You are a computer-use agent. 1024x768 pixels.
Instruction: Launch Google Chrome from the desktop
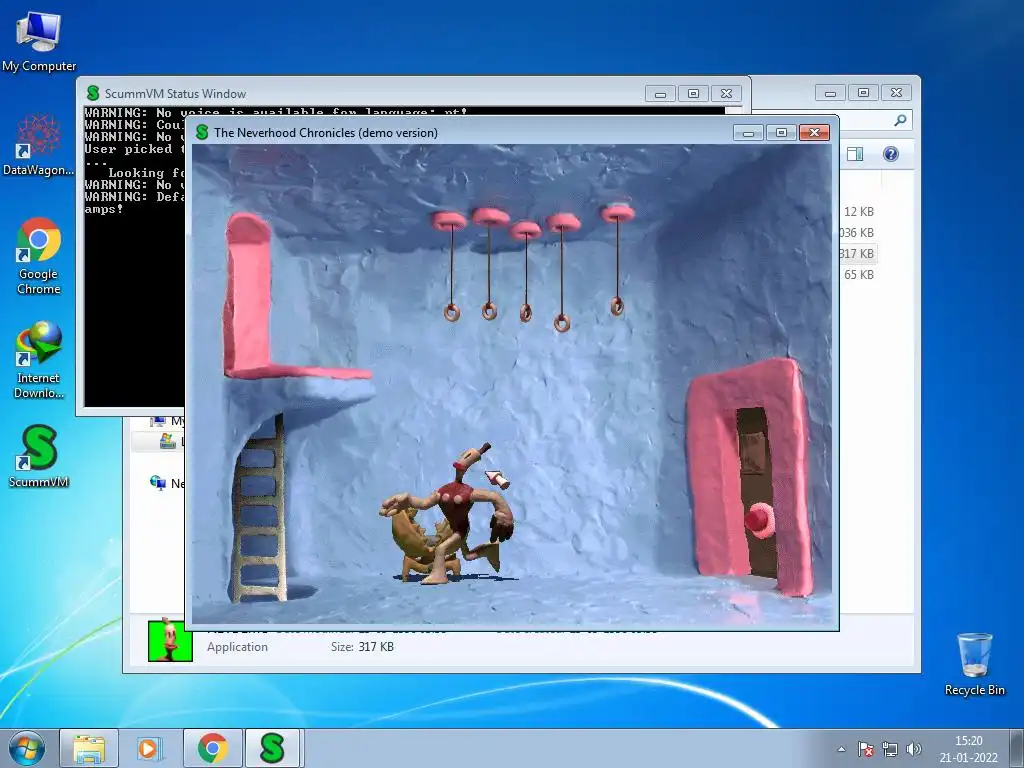[x=39, y=256]
